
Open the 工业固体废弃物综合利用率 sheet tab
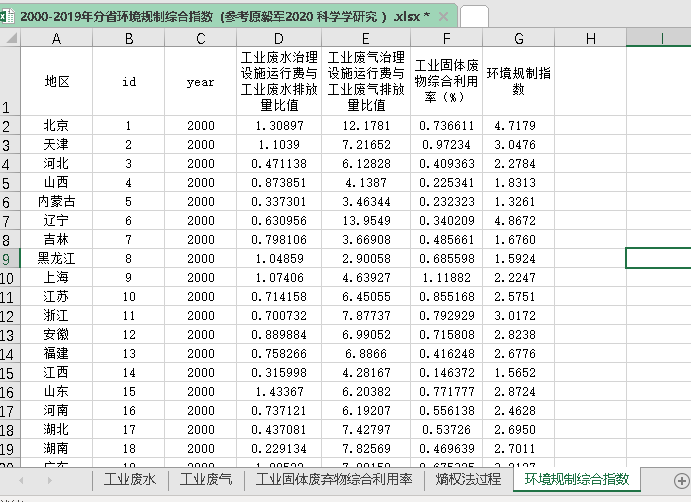pyautogui.click(x=334, y=480)
